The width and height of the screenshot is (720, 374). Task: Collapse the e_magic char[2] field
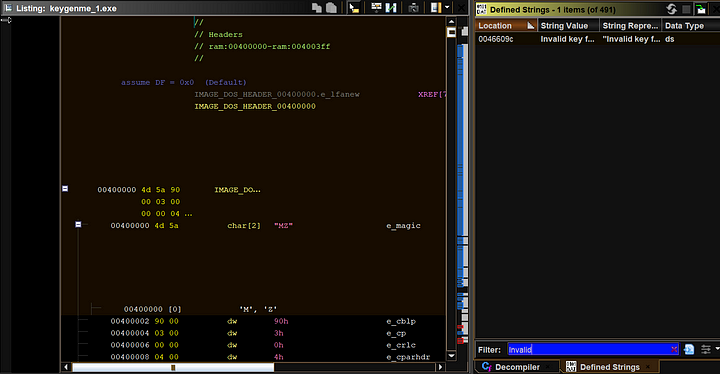[78, 225]
